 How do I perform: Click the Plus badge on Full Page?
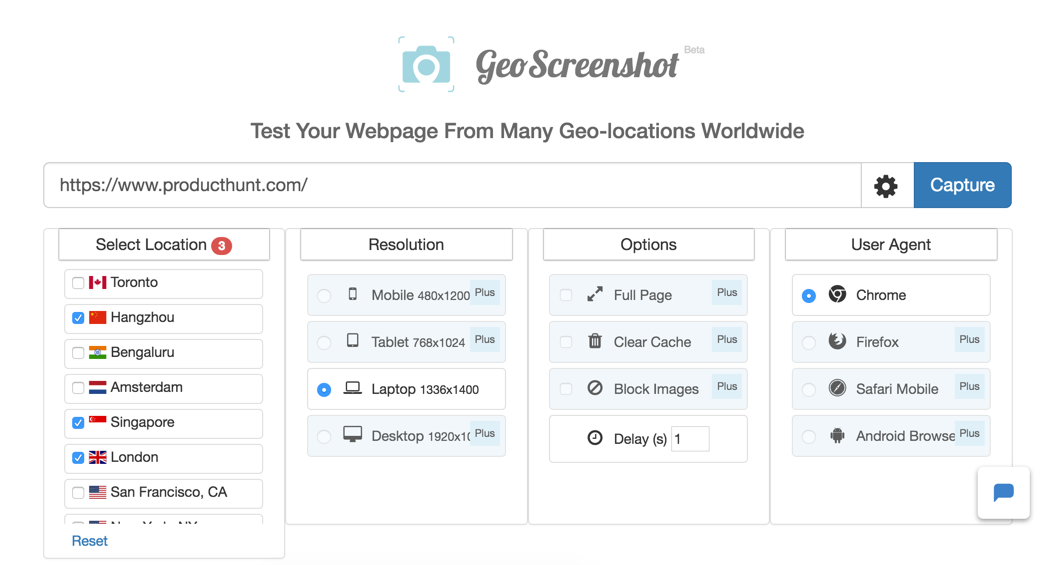[x=727, y=293]
